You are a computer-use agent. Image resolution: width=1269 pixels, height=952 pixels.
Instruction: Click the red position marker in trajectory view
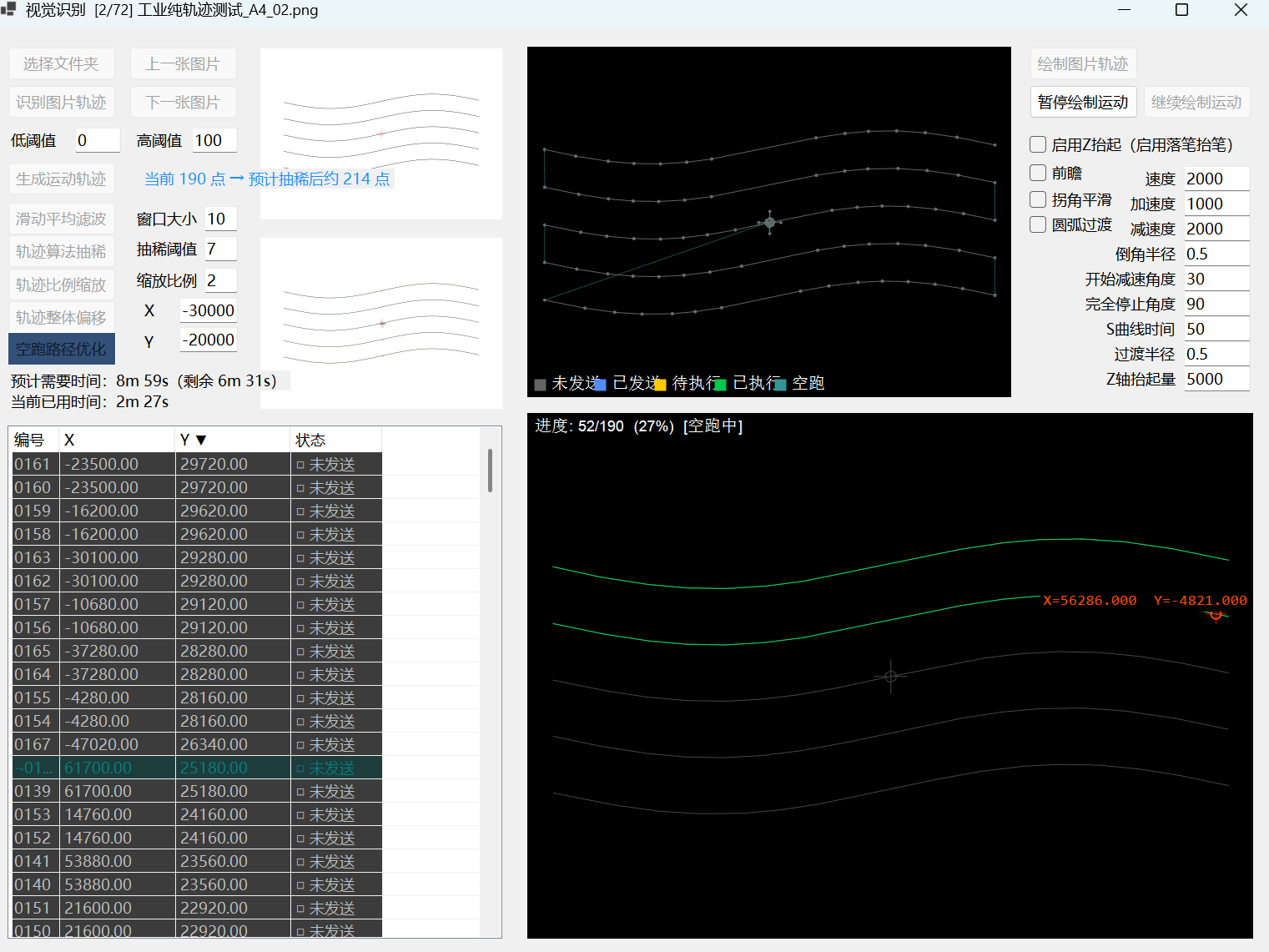point(1216,616)
